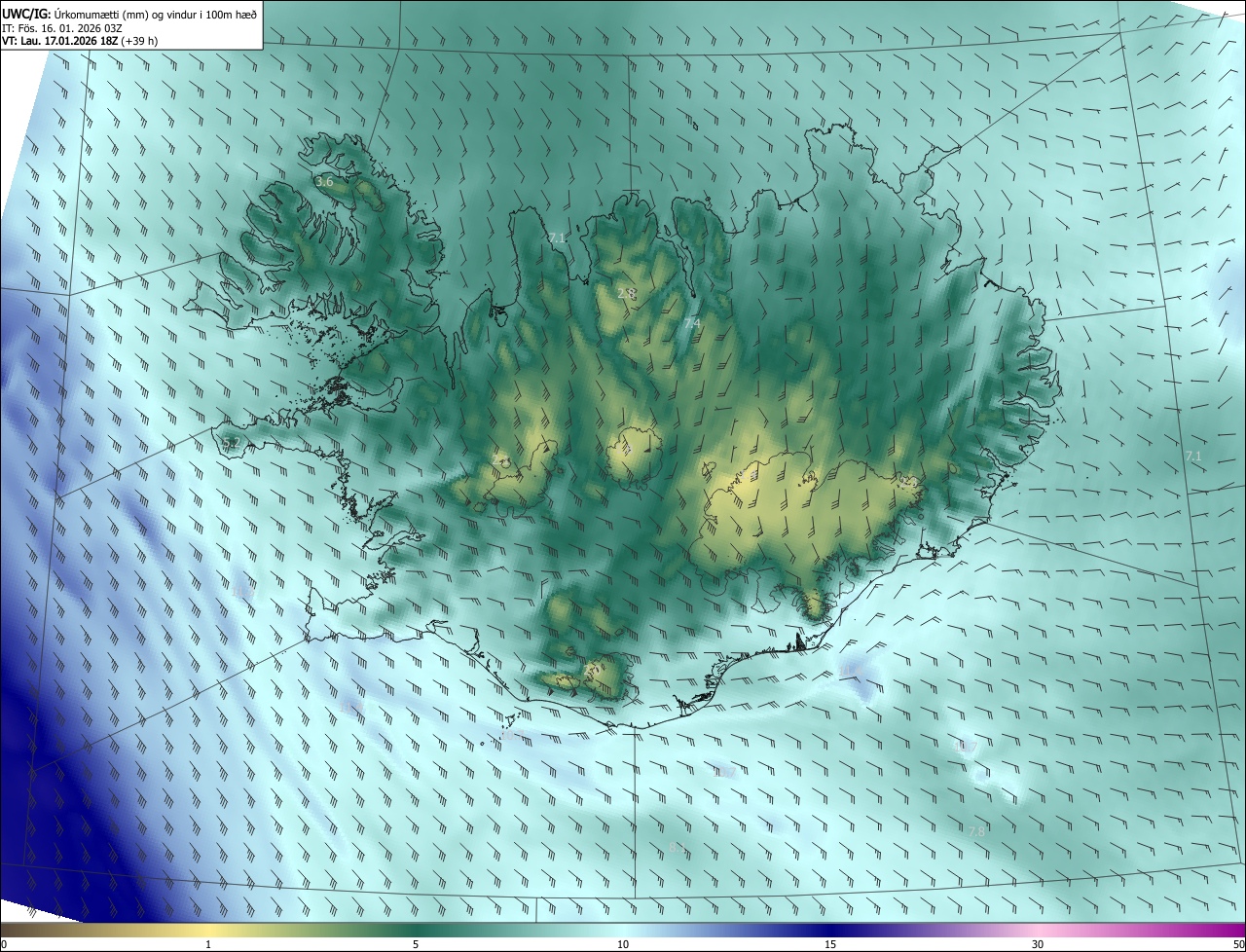This screenshot has width=1246, height=952.
Task: Click the 'IT: Fös. 16. 01. 2026 03Z' line
Action: pyautogui.click(x=61, y=28)
